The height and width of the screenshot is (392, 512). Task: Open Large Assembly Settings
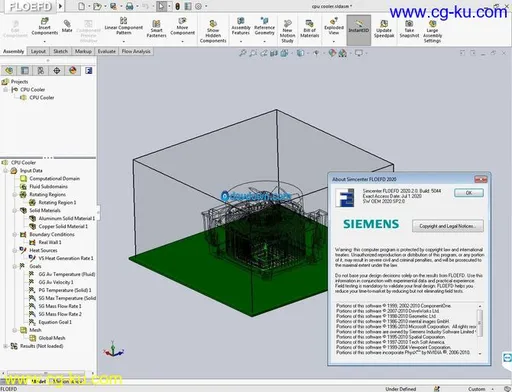pos(432,31)
